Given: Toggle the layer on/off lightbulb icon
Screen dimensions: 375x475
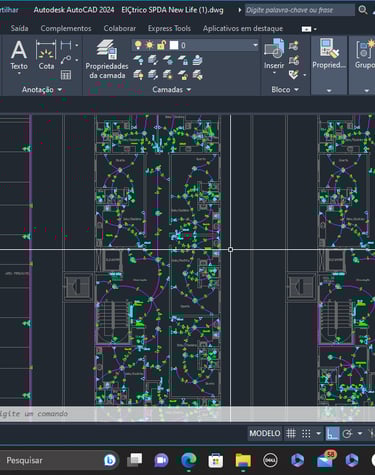Looking at the screenshot, I should pos(138,45).
